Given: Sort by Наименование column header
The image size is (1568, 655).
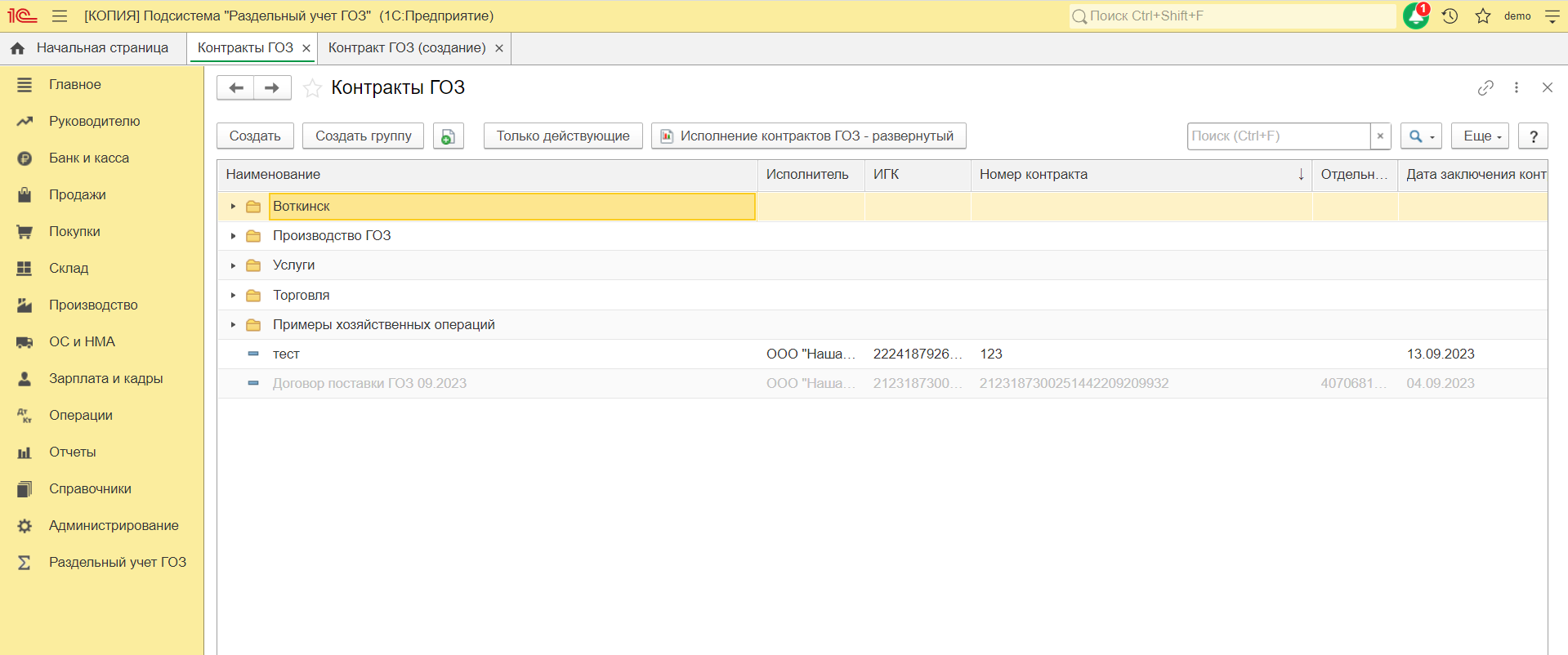Looking at the screenshot, I should click(488, 175).
